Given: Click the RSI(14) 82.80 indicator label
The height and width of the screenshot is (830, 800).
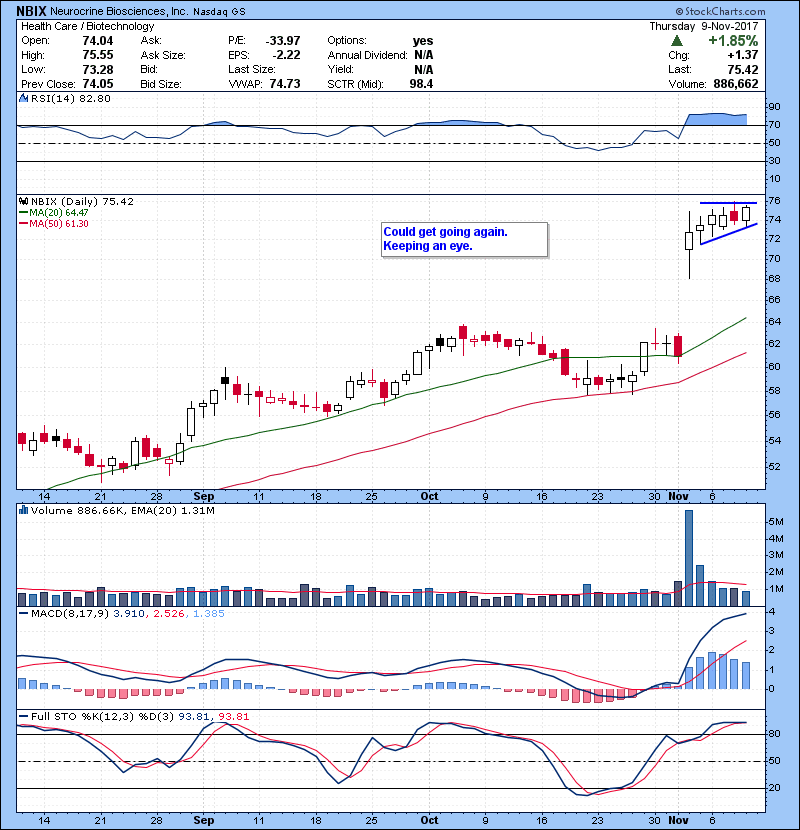Looking at the screenshot, I should point(70,98).
